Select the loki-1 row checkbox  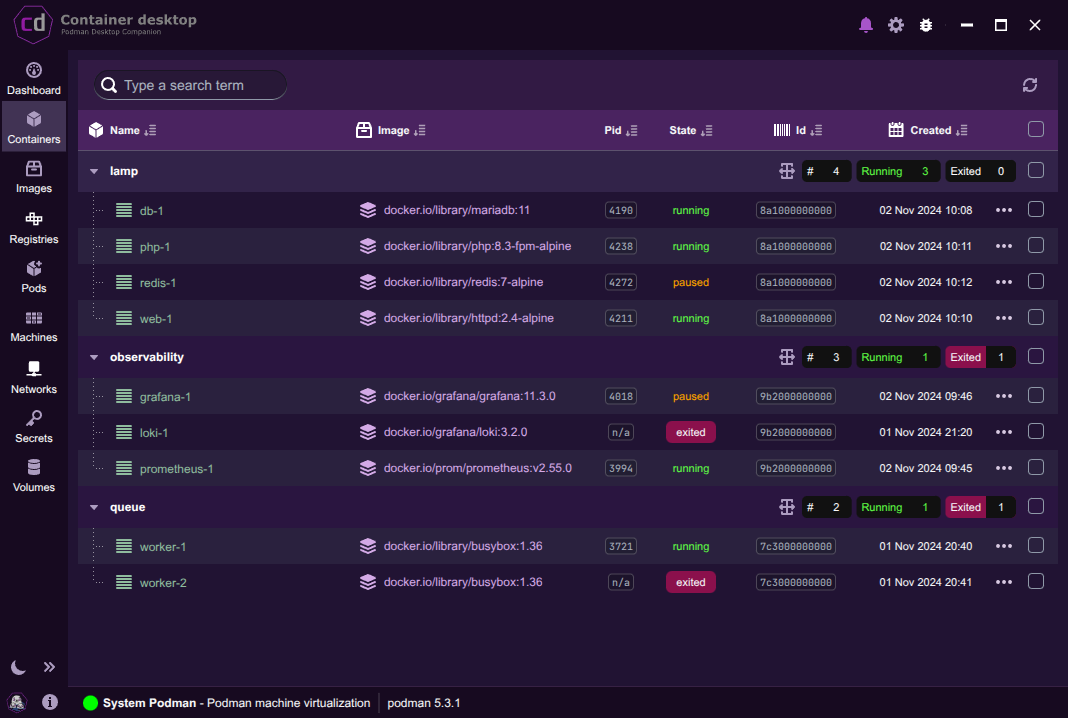(1036, 431)
